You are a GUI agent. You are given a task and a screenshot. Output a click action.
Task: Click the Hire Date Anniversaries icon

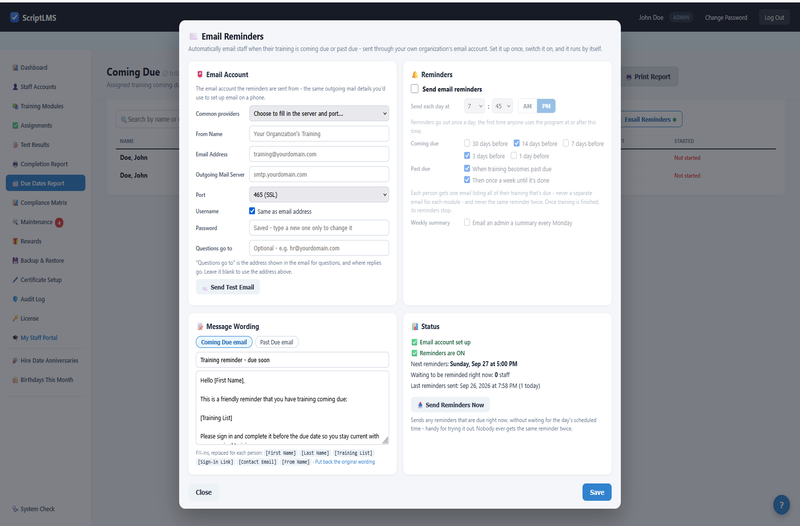click(x=15, y=361)
